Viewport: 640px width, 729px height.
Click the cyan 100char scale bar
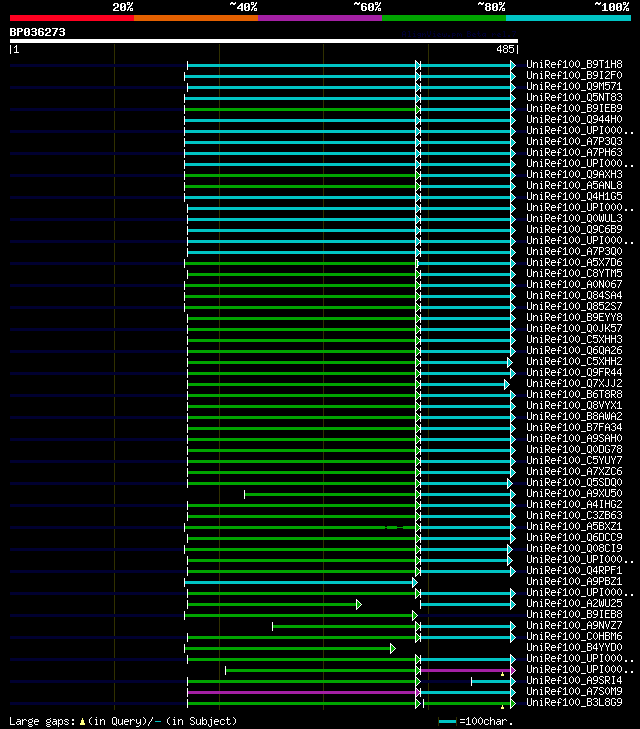[447, 722]
